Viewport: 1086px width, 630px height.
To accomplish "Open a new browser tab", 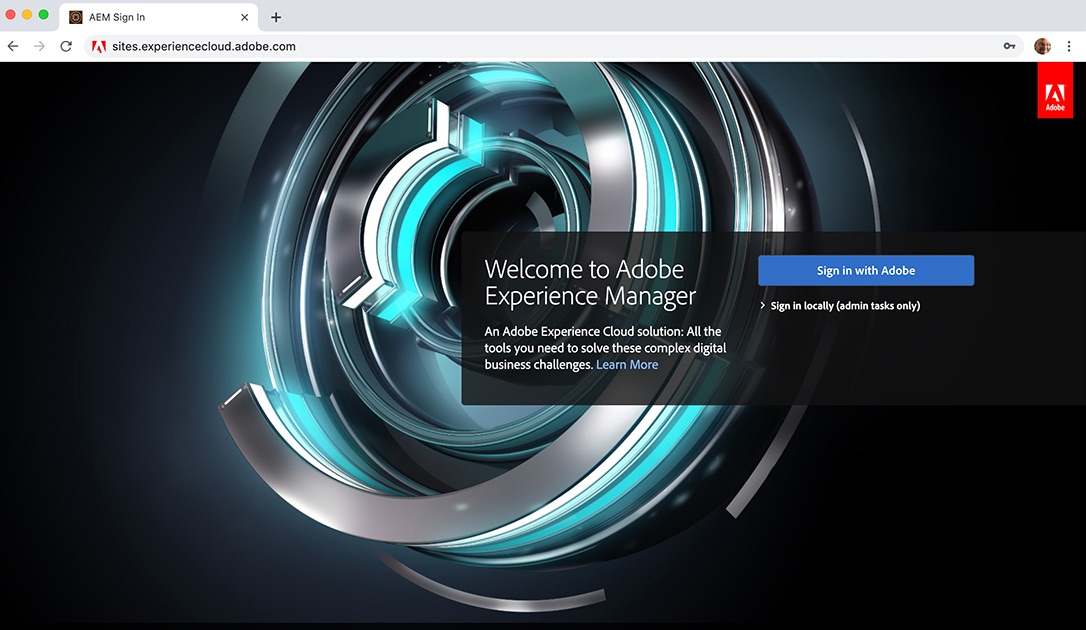I will 276,17.
